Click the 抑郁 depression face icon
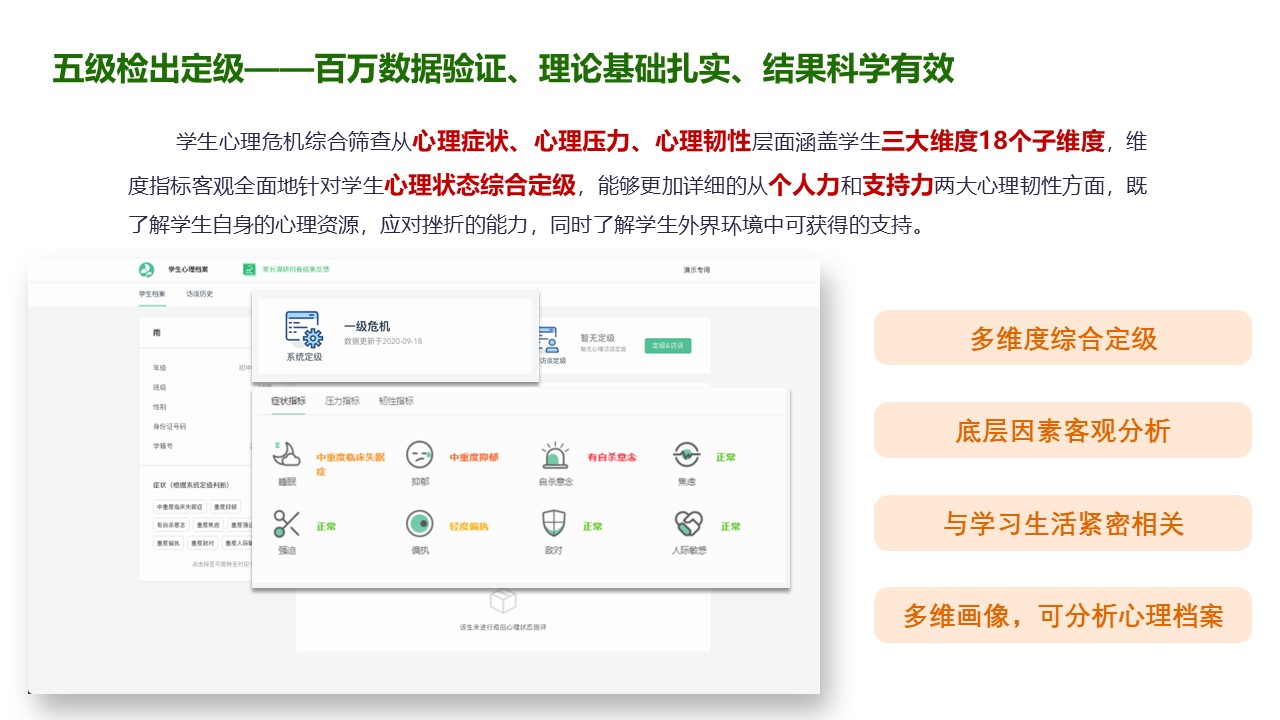Screen dimensions: 1280x720 tap(420, 455)
